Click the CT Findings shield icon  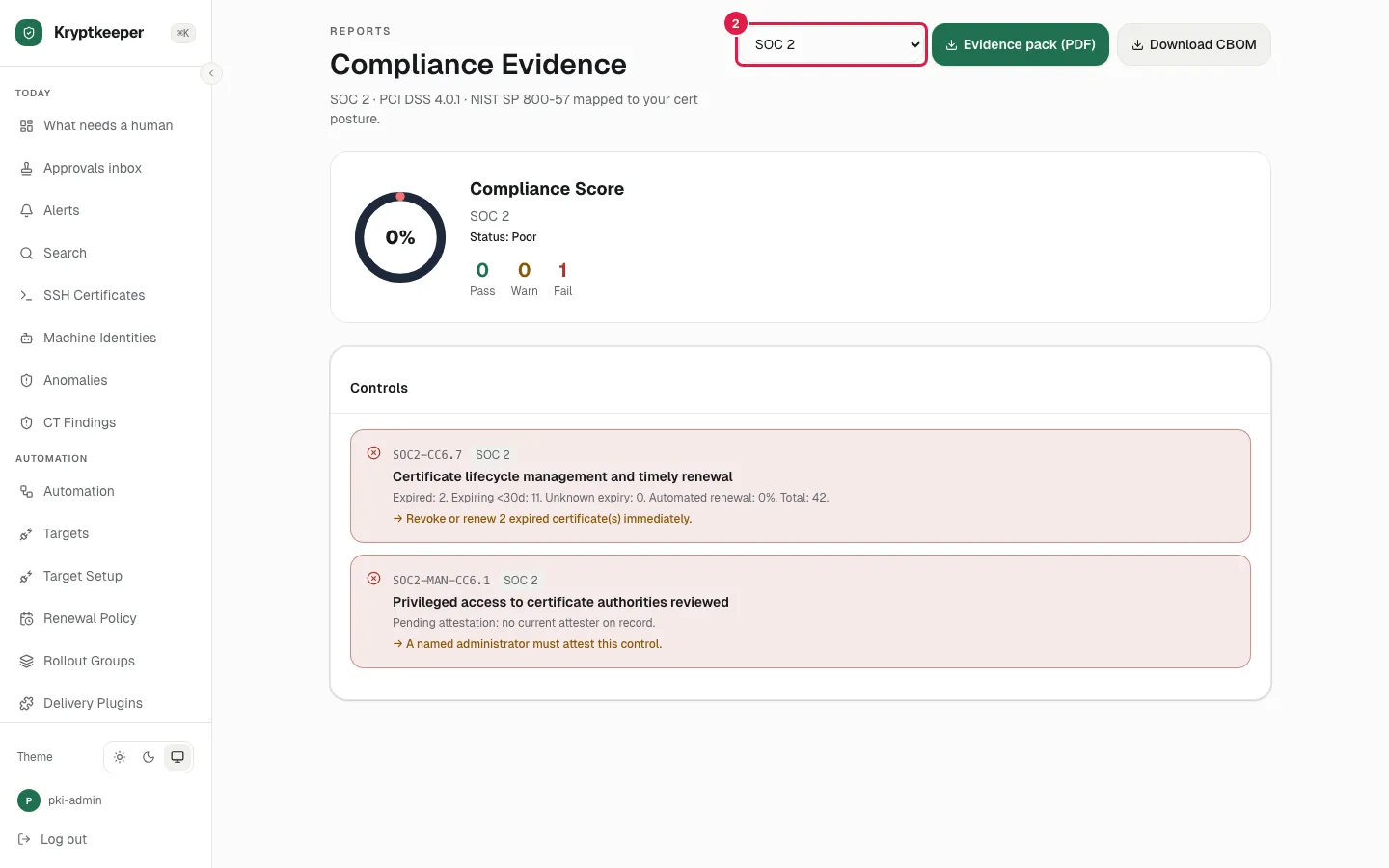click(26, 422)
